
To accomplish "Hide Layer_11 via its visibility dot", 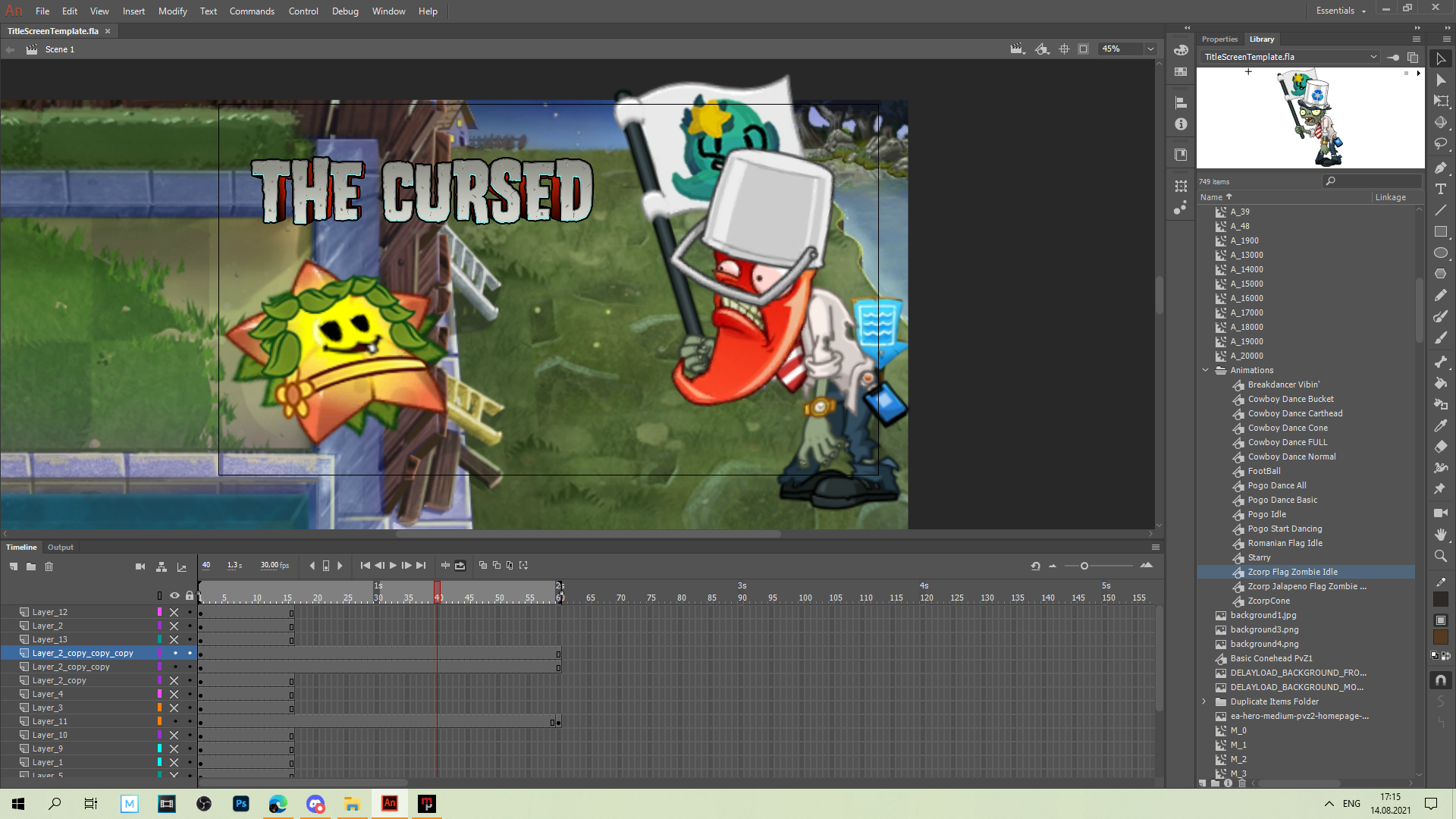I will pyautogui.click(x=174, y=721).
